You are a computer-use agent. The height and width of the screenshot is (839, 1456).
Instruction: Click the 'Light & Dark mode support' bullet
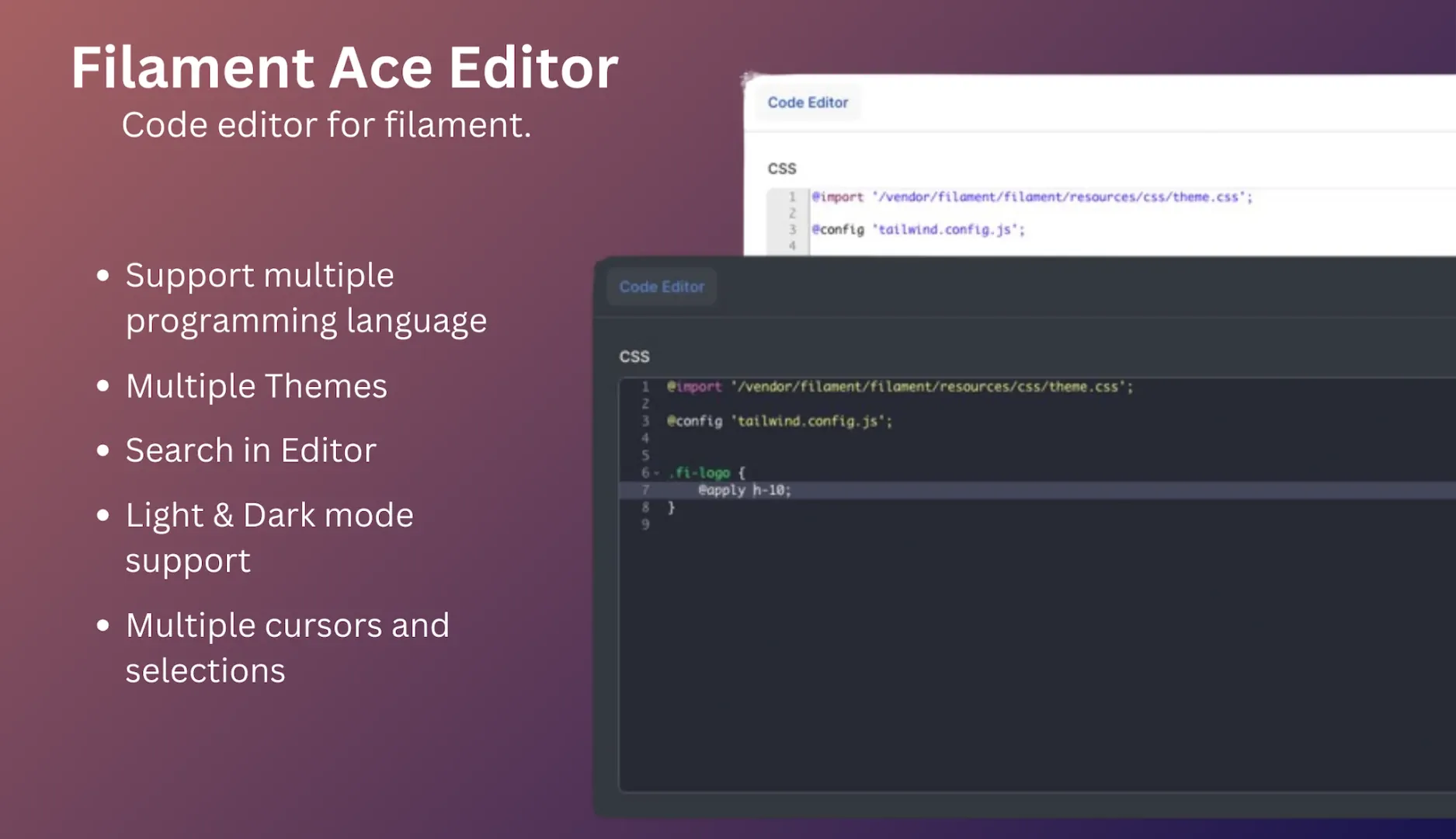269,536
